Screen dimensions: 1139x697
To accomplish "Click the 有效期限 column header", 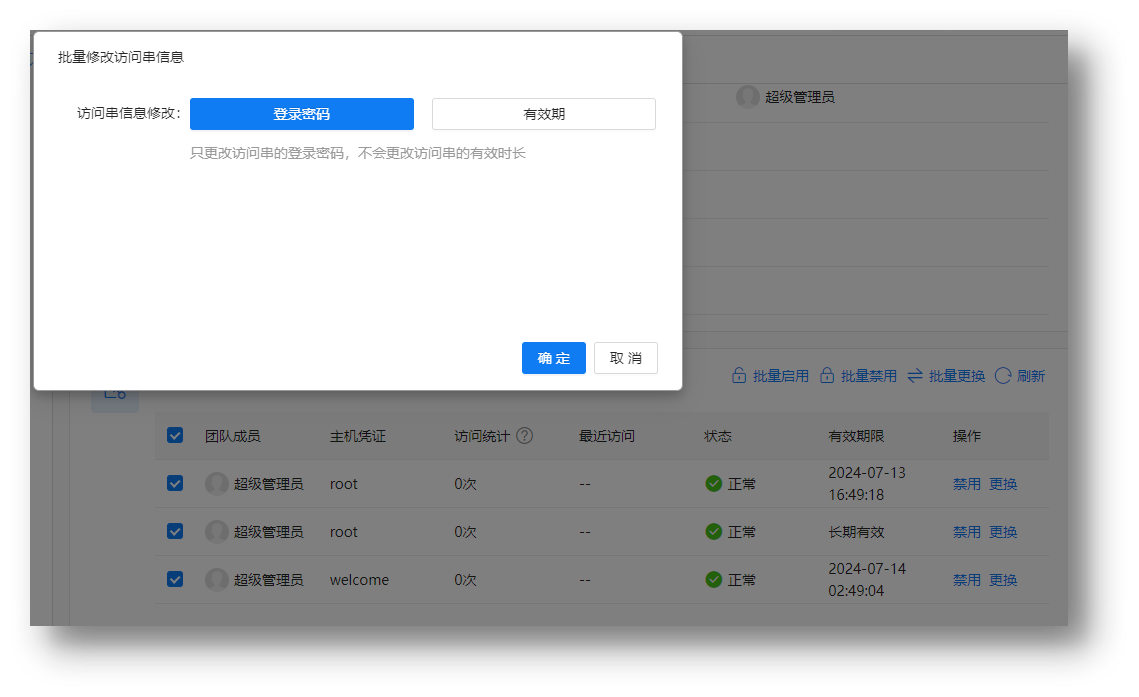I will (856, 436).
